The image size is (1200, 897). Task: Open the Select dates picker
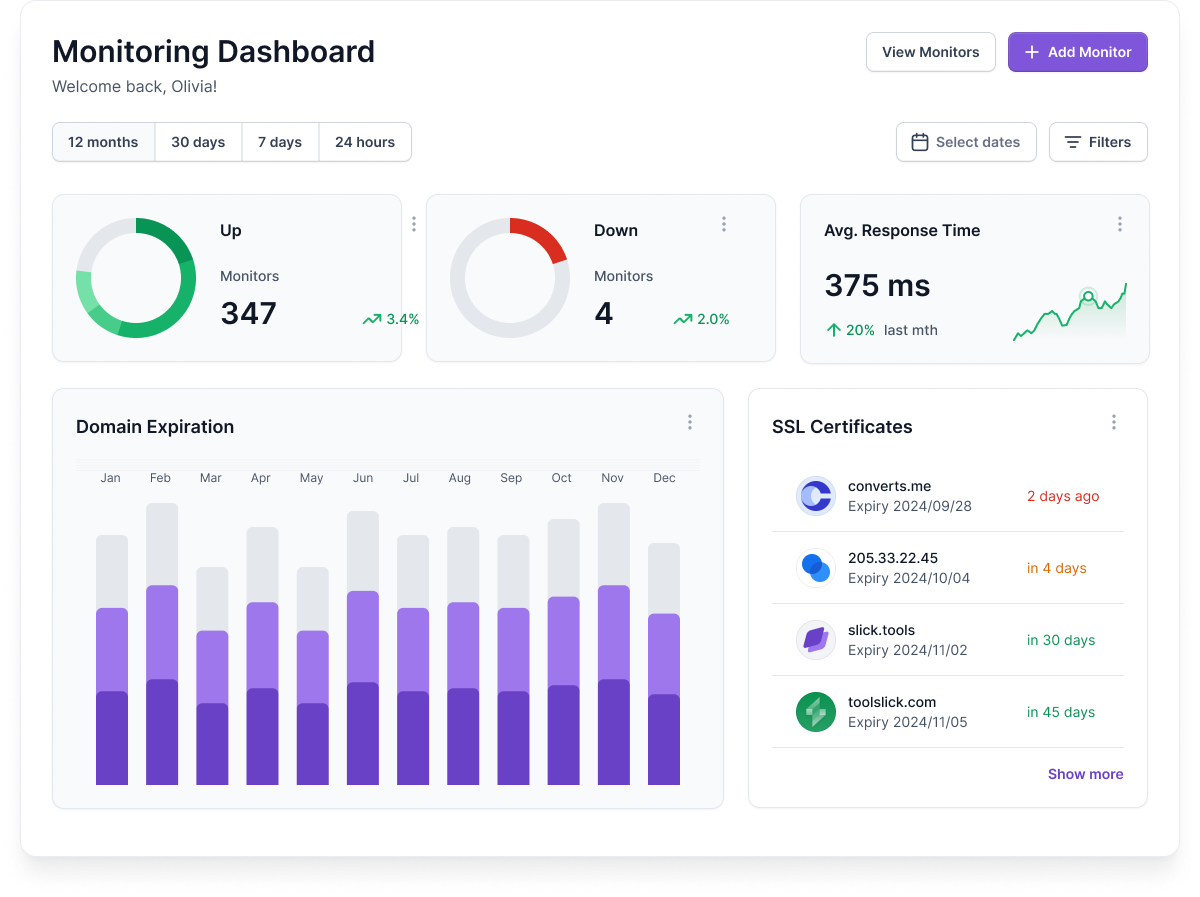[966, 142]
